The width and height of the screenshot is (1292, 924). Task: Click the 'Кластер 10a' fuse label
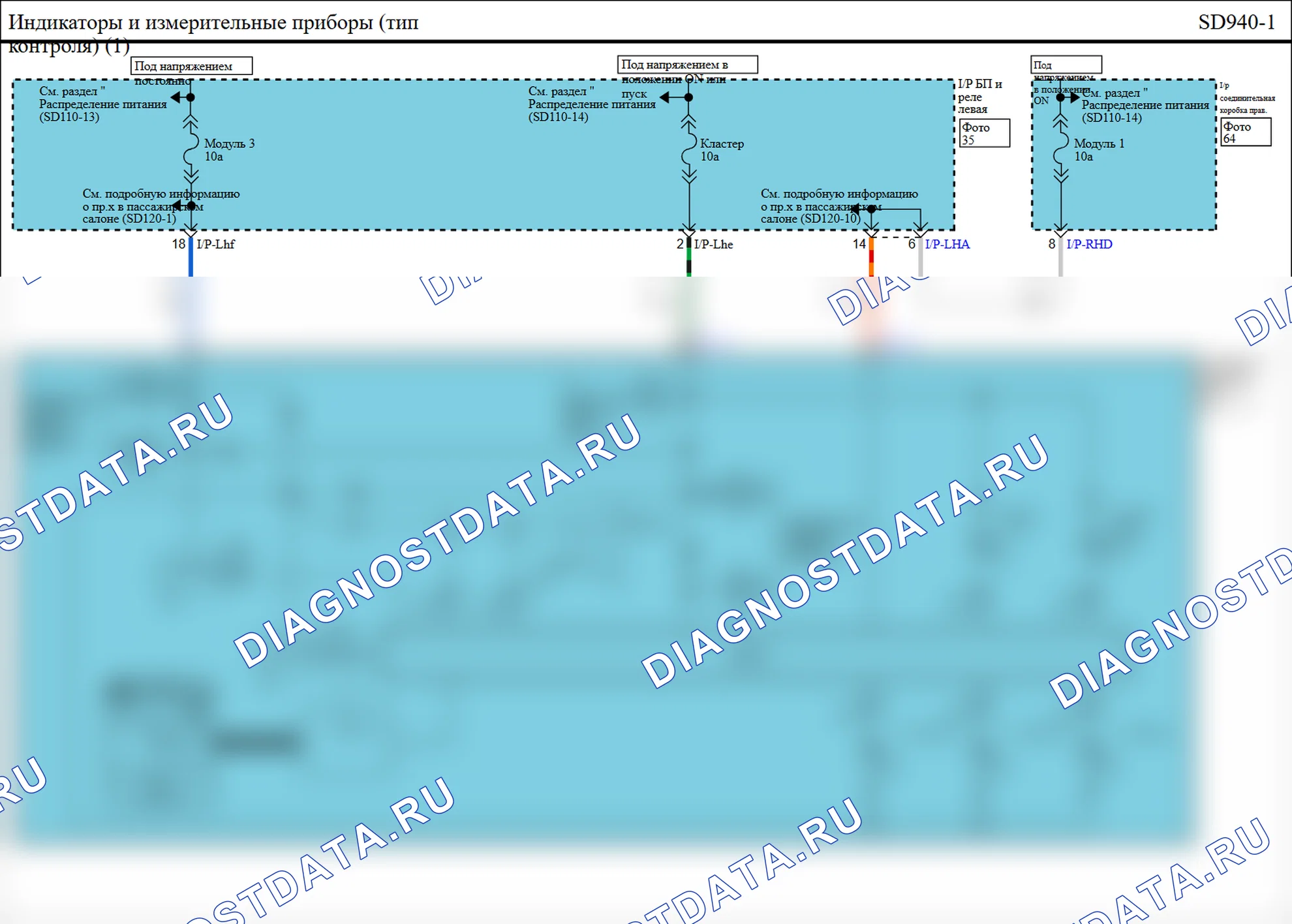pyautogui.click(x=722, y=149)
